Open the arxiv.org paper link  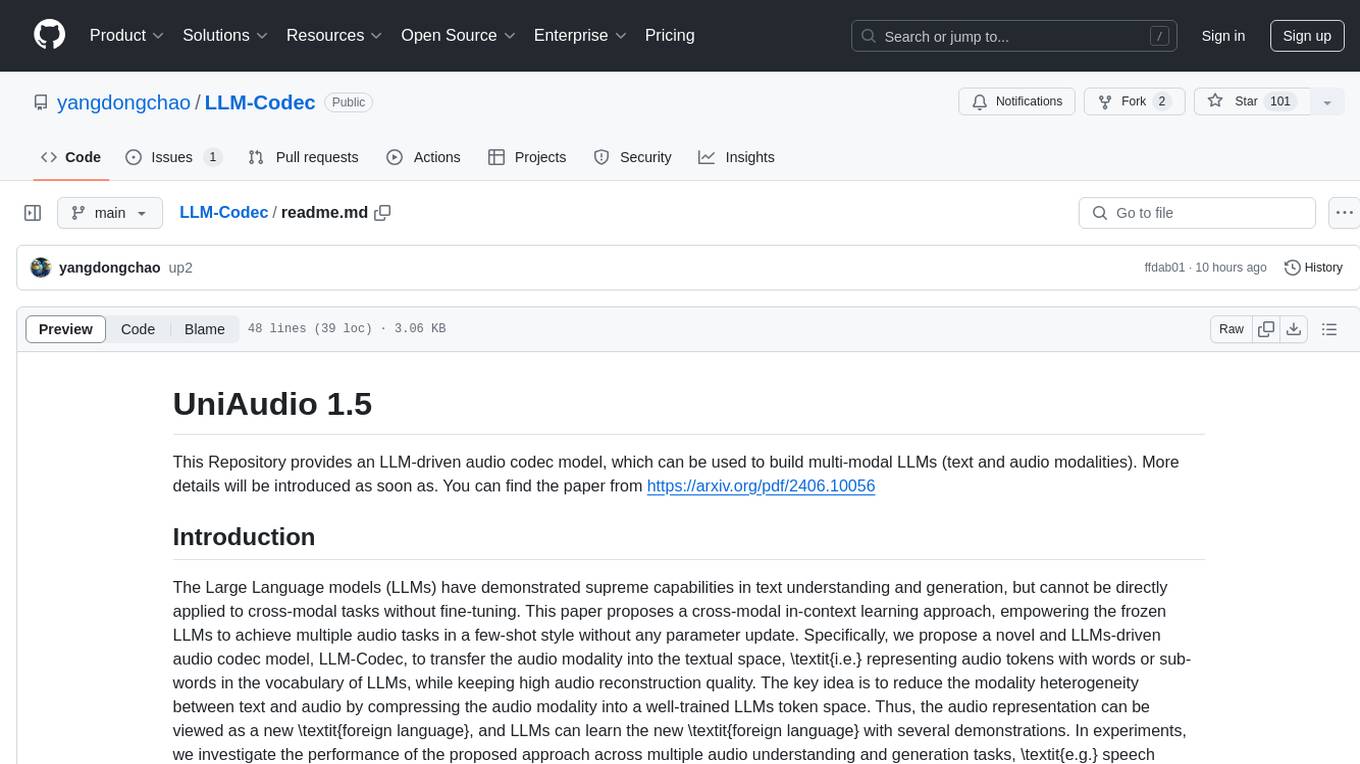761,486
